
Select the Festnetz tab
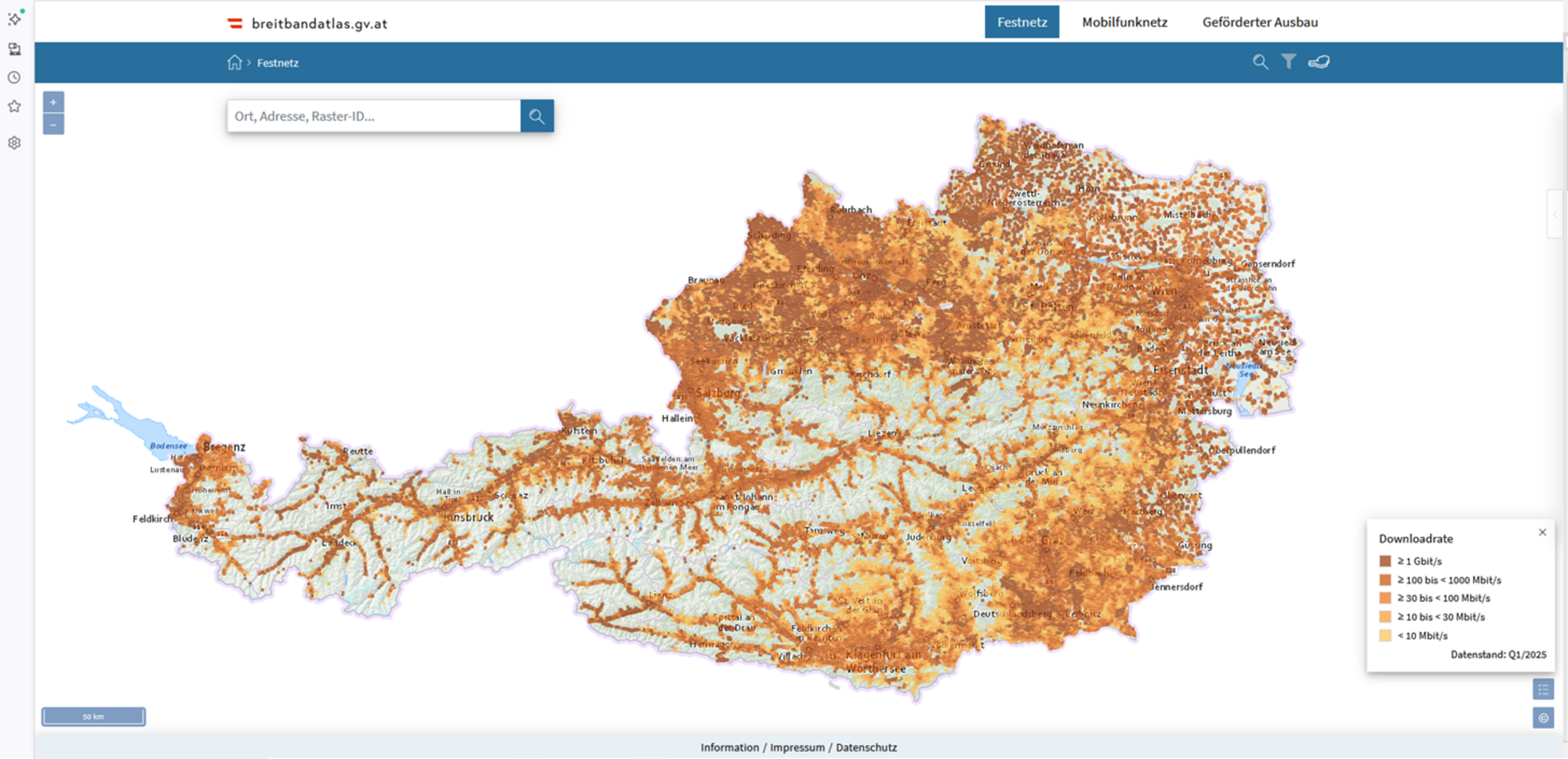[1022, 22]
